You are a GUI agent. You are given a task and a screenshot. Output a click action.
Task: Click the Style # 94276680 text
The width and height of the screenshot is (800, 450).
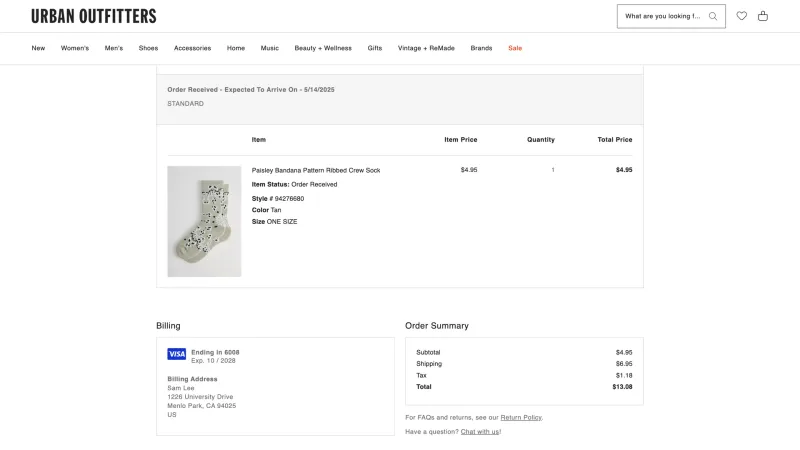278,198
